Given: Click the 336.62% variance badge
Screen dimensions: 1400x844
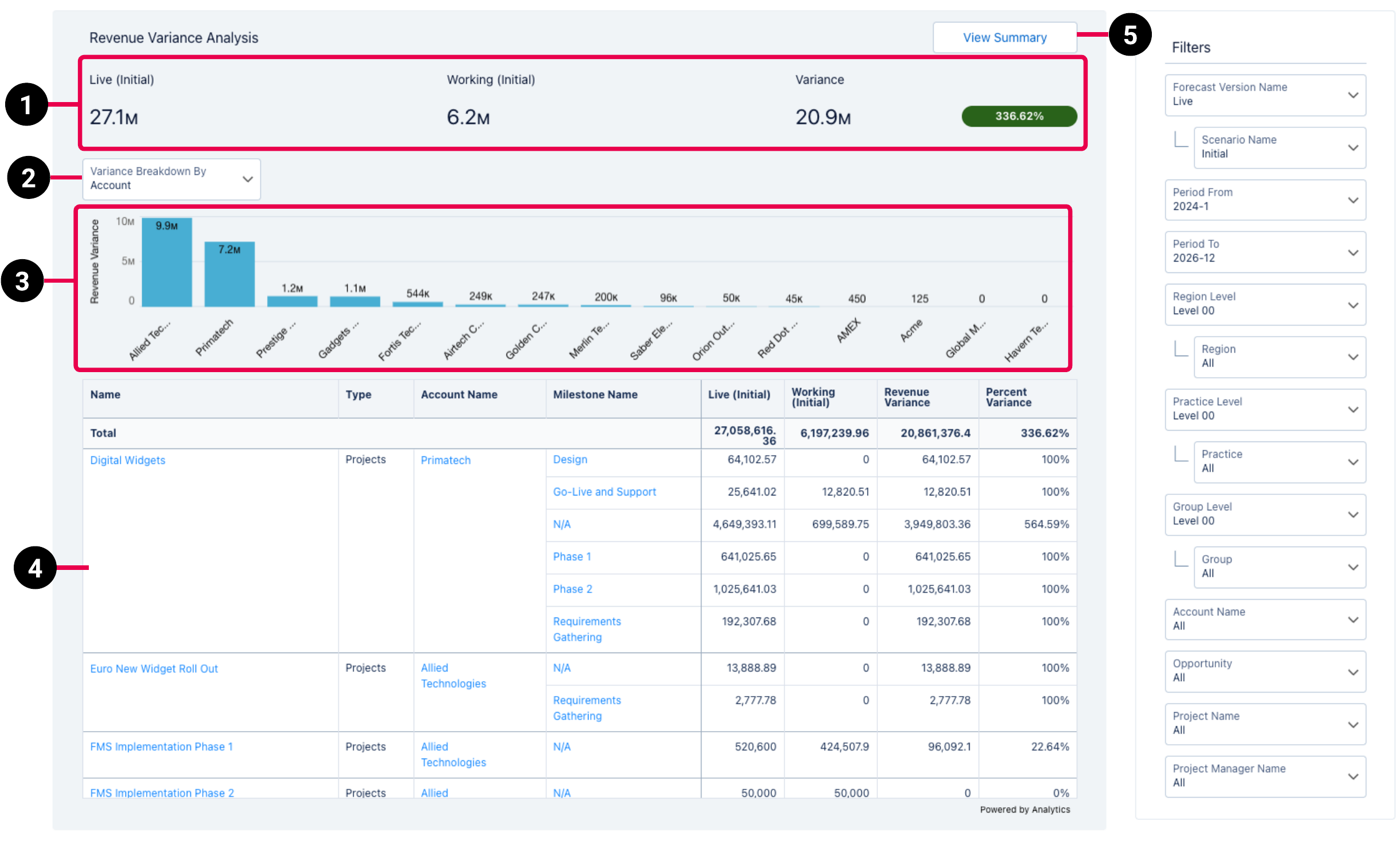Looking at the screenshot, I should tap(1019, 116).
